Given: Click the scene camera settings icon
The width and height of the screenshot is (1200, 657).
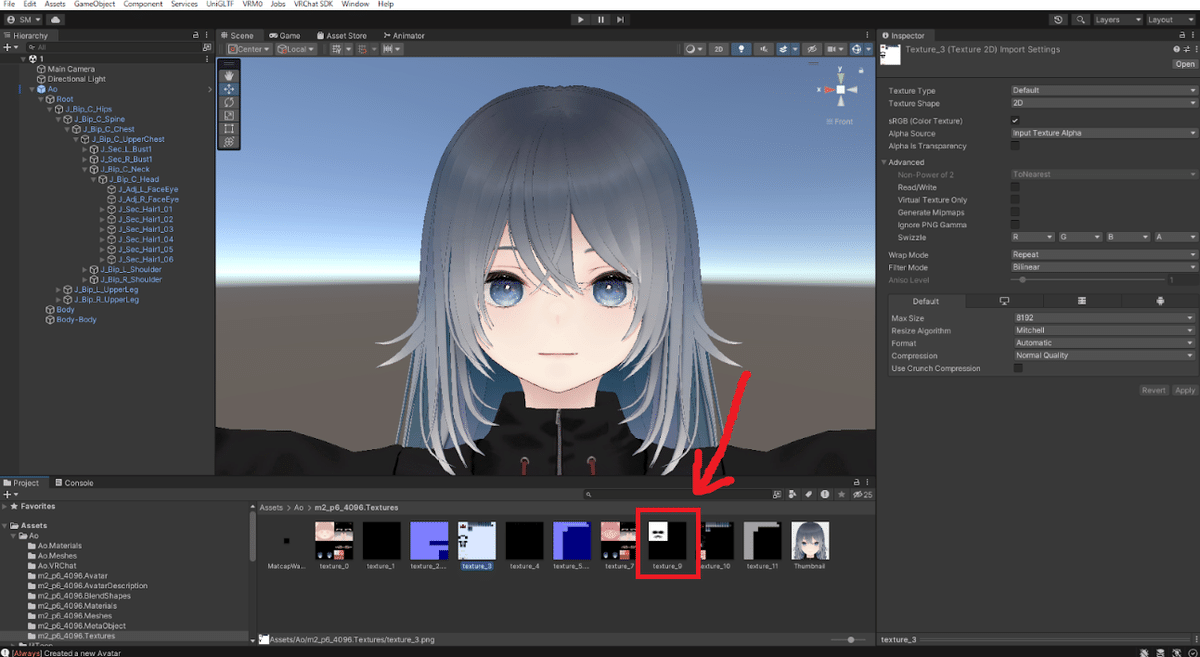Looking at the screenshot, I should [x=835, y=49].
